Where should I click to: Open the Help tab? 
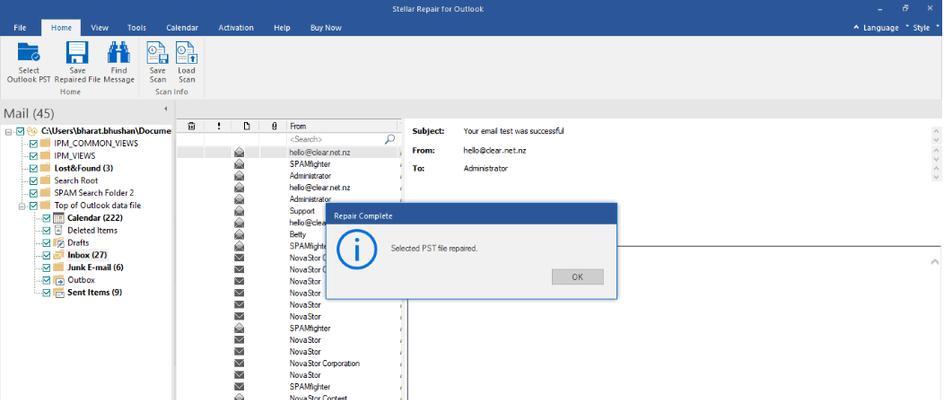(x=281, y=28)
